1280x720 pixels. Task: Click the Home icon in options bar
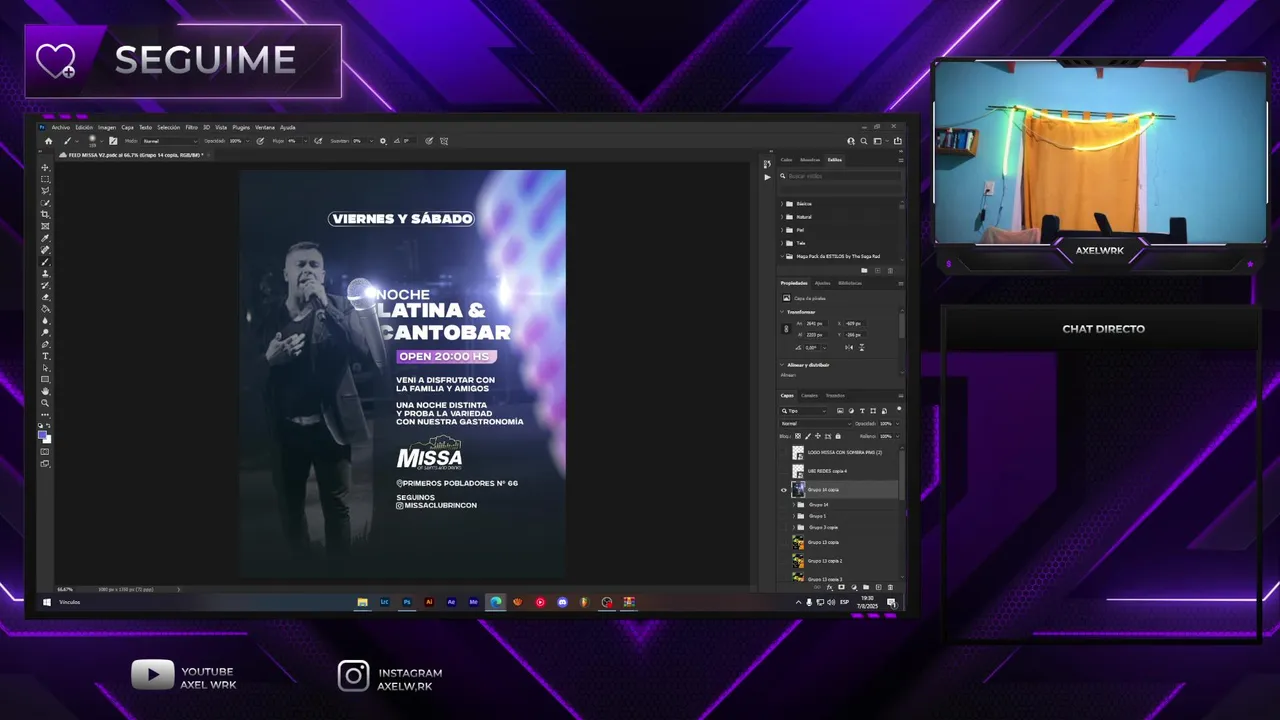pyautogui.click(x=48, y=141)
